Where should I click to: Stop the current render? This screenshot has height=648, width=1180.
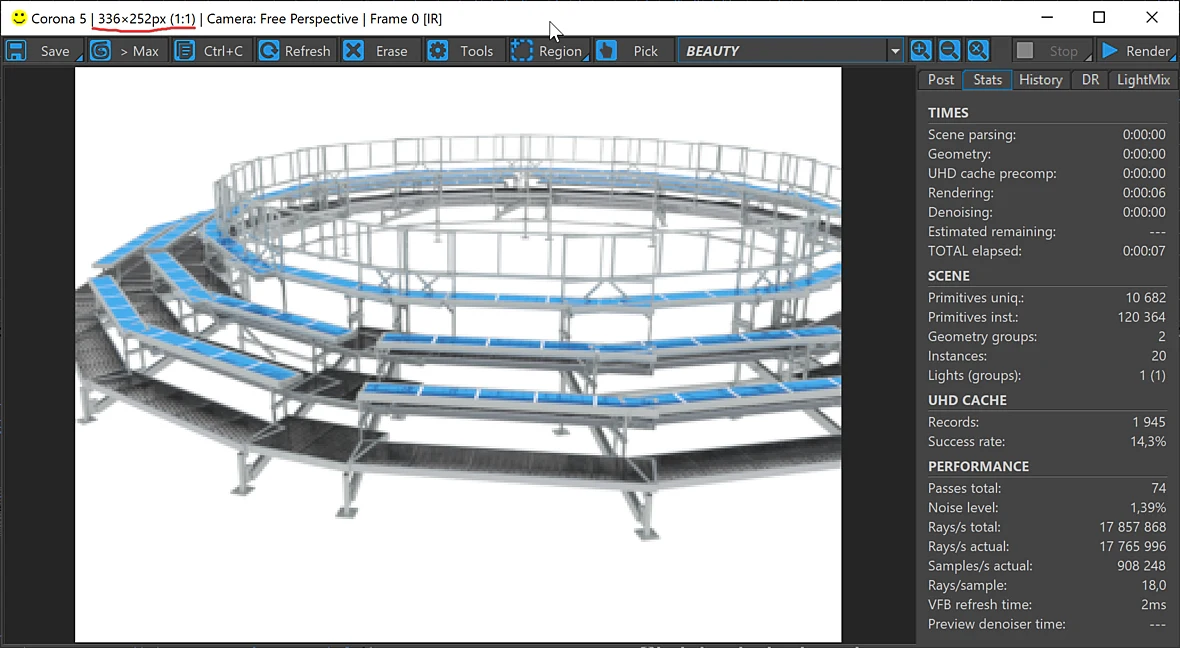coord(1052,50)
